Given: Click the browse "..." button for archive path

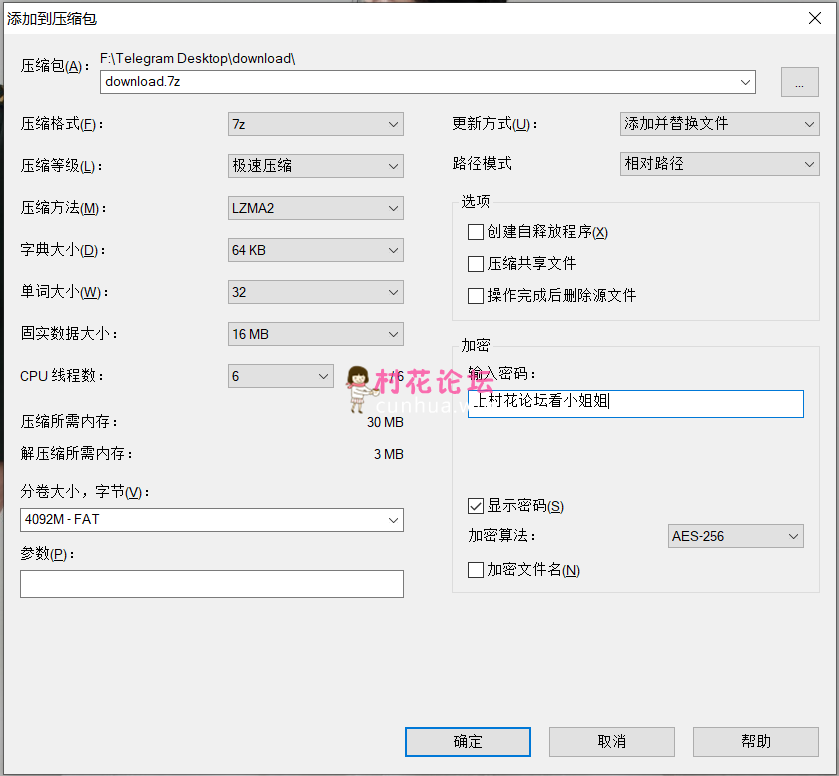Looking at the screenshot, I should click(799, 82).
